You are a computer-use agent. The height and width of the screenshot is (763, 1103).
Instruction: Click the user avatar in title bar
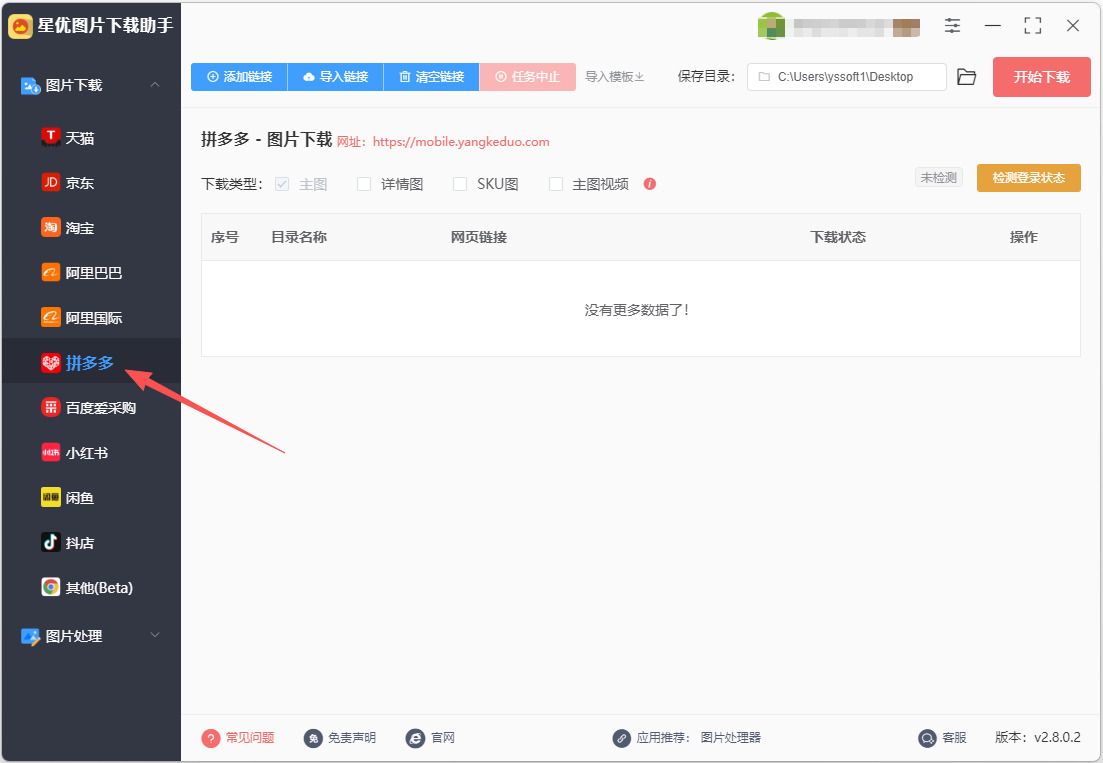[x=772, y=26]
